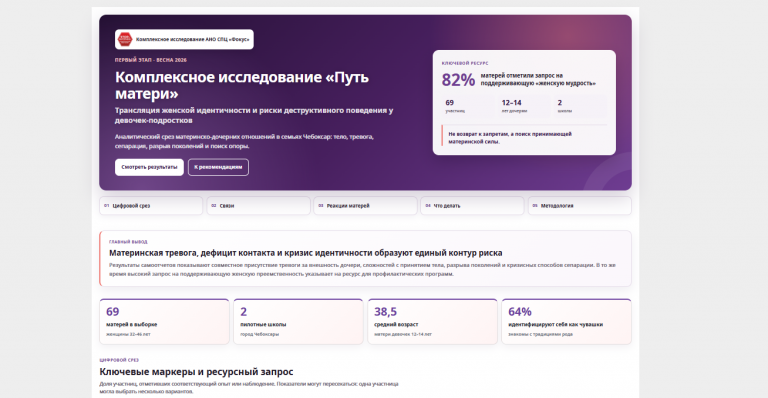Viewport: 768px width, 398px height.
Task: Switch to the «Методология» tab
Action: coord(579,206)
